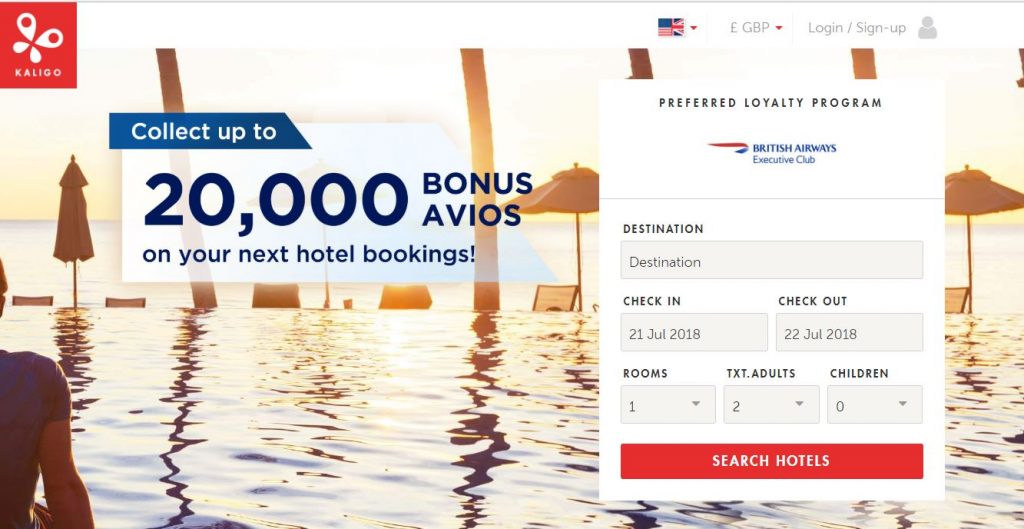The image size is (1024, 529).
Task: Click the Login / Sign-up link
Action: 857,28
